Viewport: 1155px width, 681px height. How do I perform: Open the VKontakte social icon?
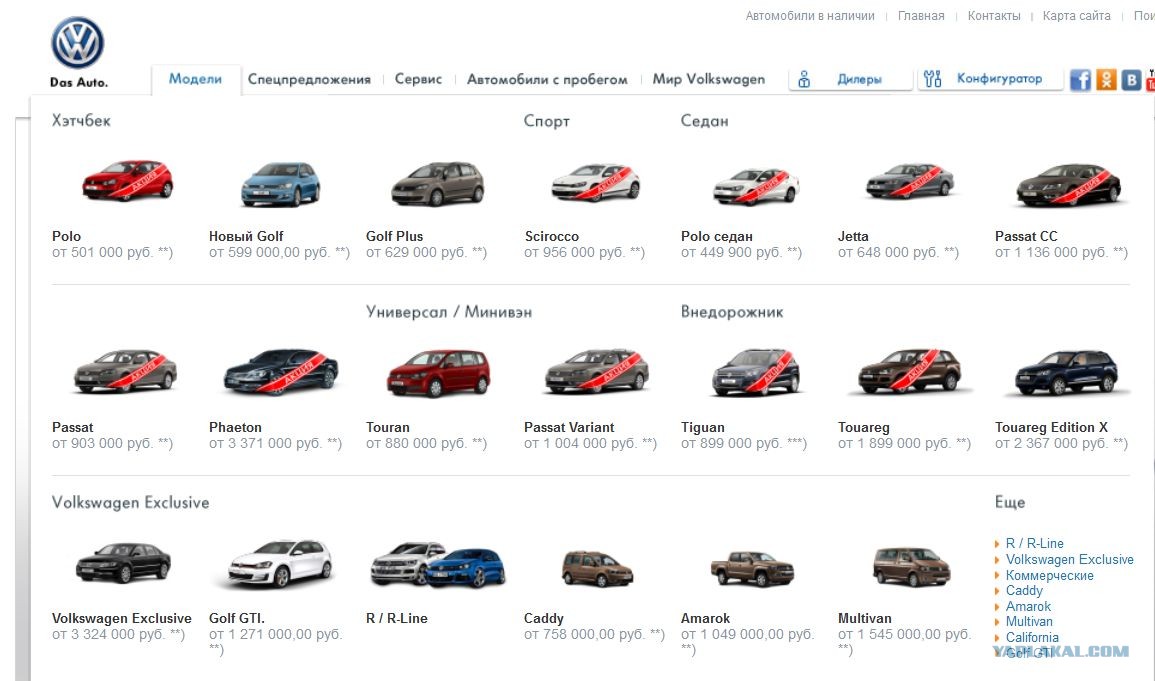coord(1131,80)
